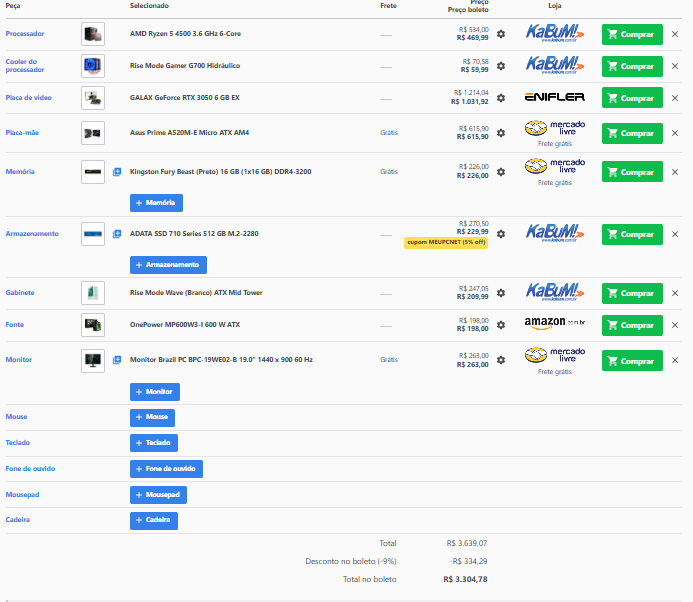
Task: Open the Fonte category link
Action: 15,325
